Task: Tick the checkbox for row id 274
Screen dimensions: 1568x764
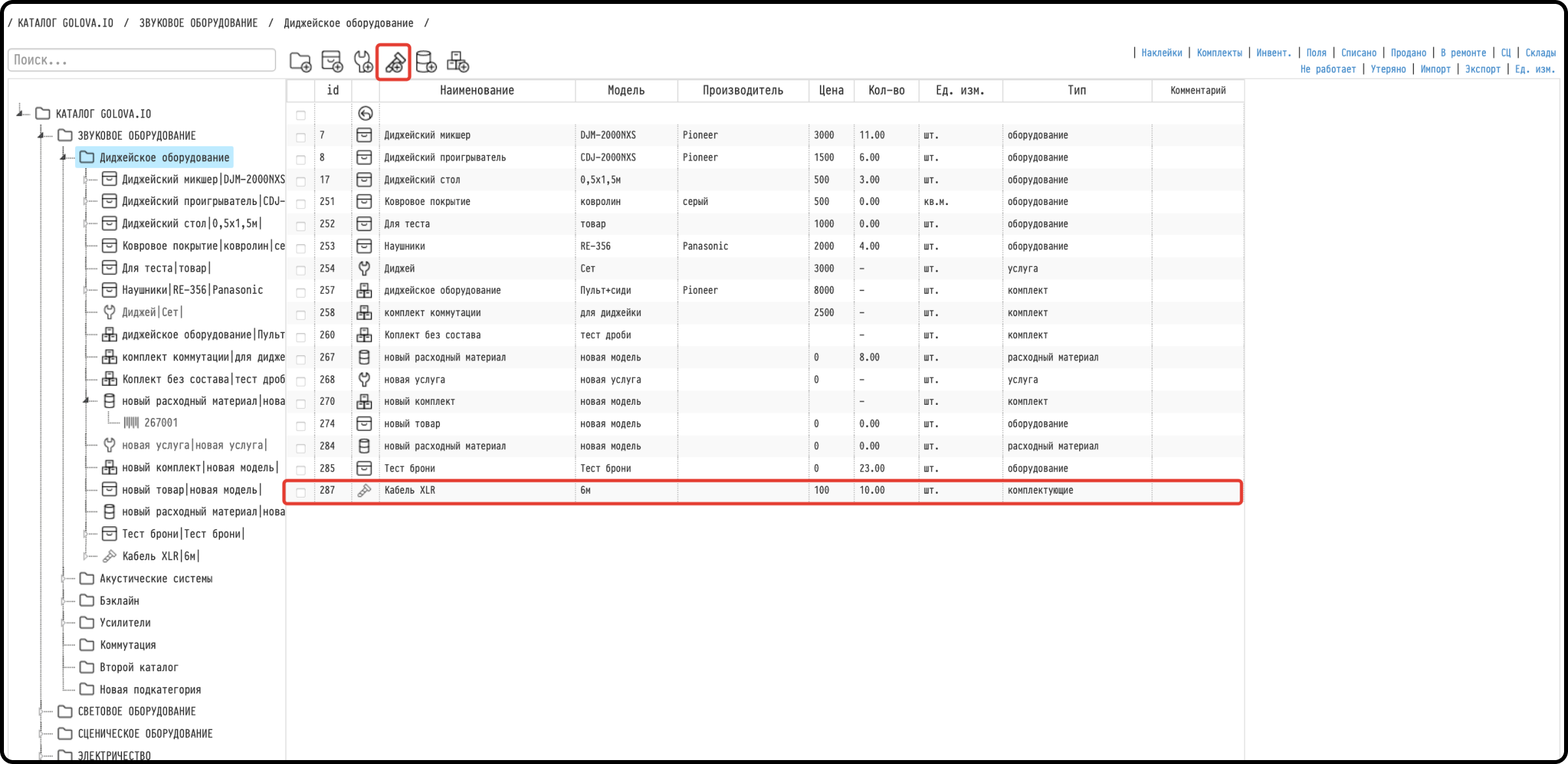Action: click(x=301, y=426)
